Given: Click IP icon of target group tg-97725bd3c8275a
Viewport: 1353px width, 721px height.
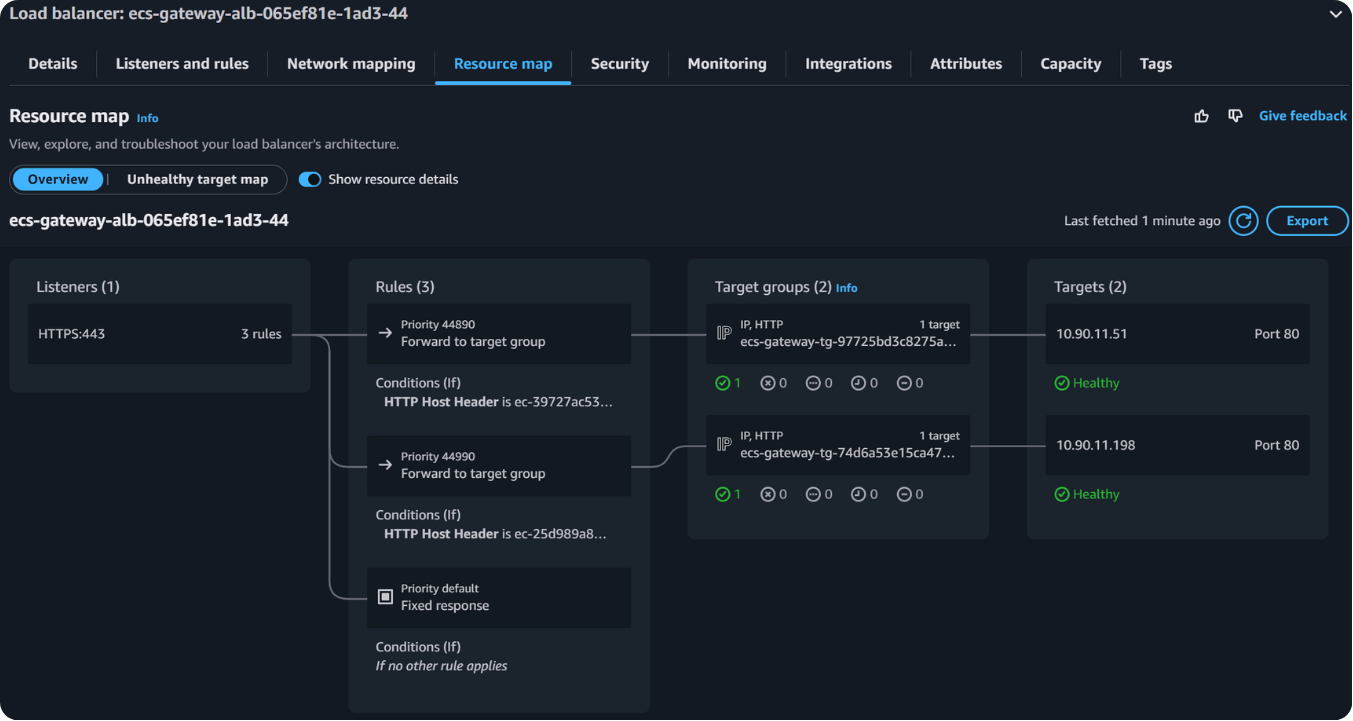Looking at the screenshot, I should point(724,333).
